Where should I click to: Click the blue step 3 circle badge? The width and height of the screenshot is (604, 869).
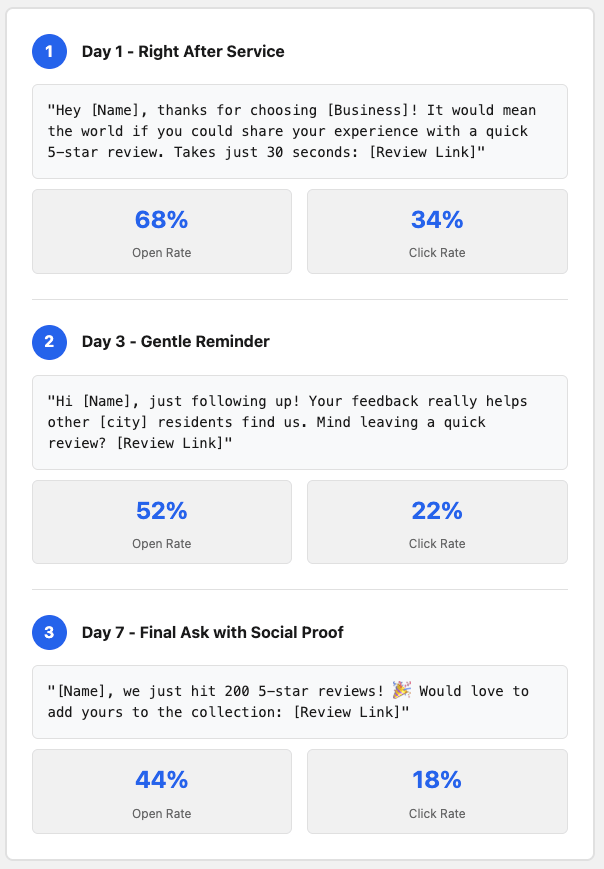(49, 632)
